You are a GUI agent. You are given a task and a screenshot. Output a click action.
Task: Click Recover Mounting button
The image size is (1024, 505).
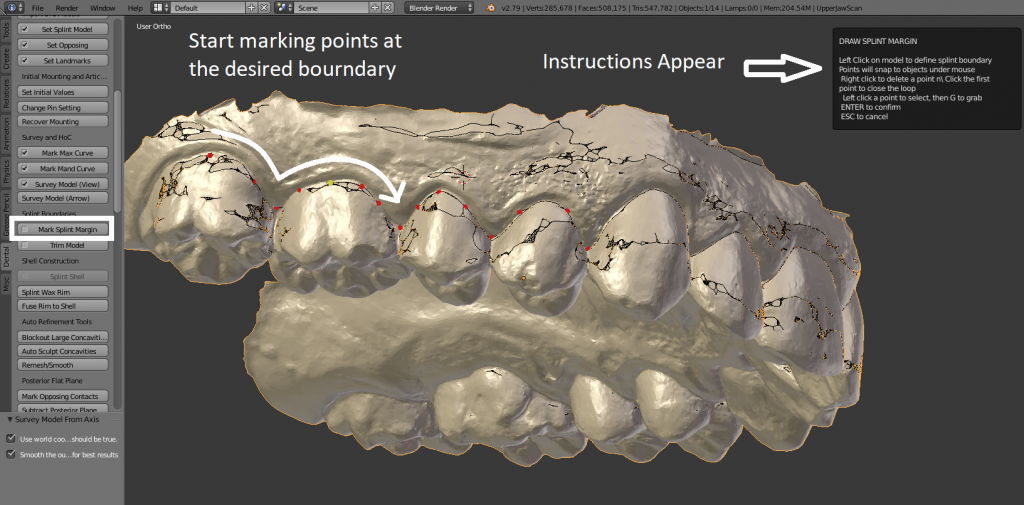click(63, 122)
